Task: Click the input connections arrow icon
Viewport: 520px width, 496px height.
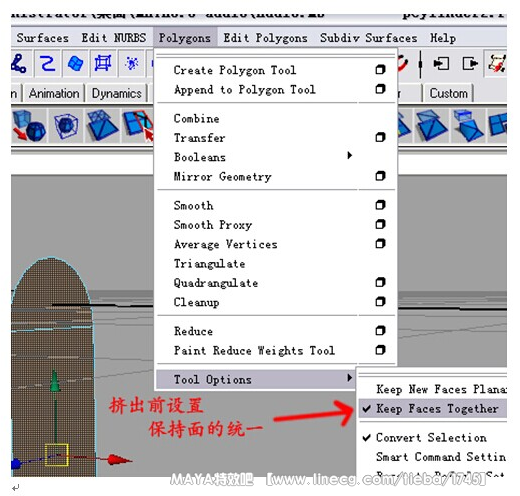Action: [441, 63]
